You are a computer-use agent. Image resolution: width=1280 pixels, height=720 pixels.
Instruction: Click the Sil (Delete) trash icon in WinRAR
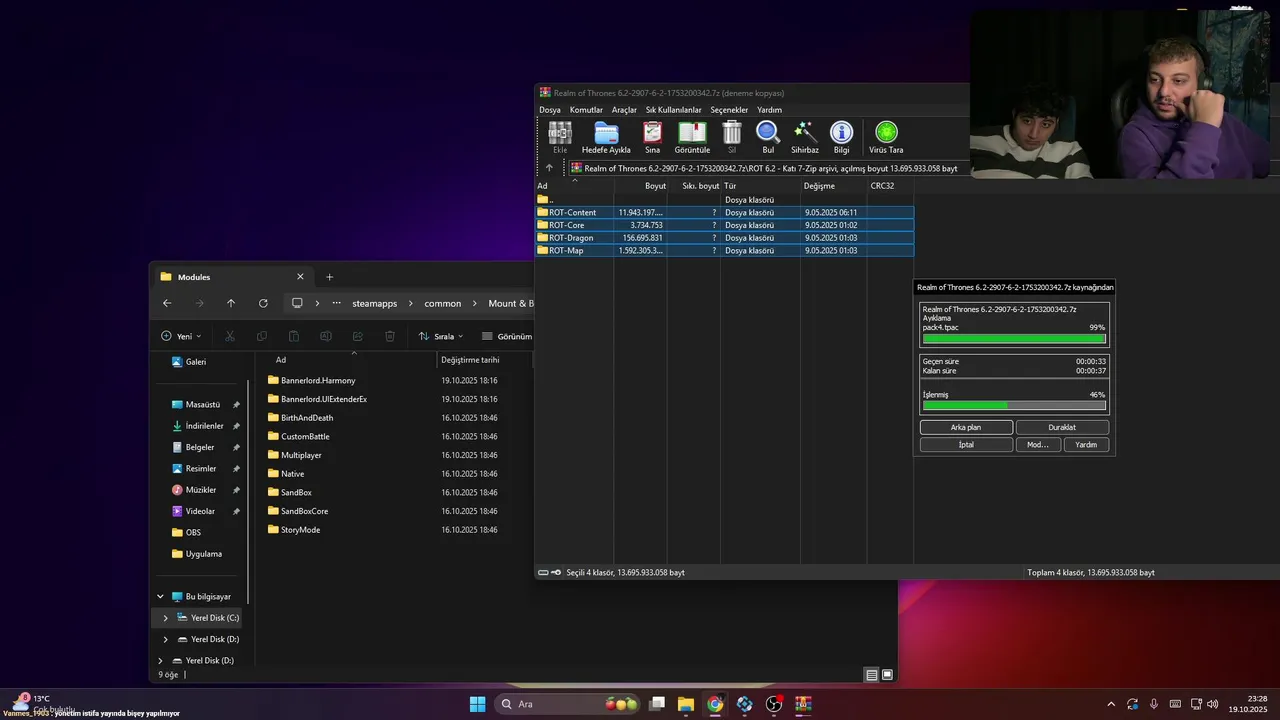tap(732, 137)
